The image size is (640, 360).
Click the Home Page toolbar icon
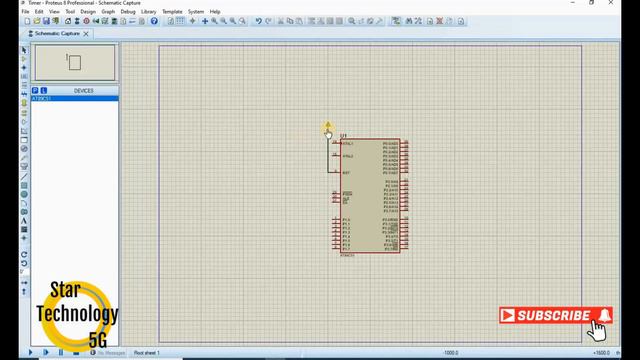pos(68,21)
